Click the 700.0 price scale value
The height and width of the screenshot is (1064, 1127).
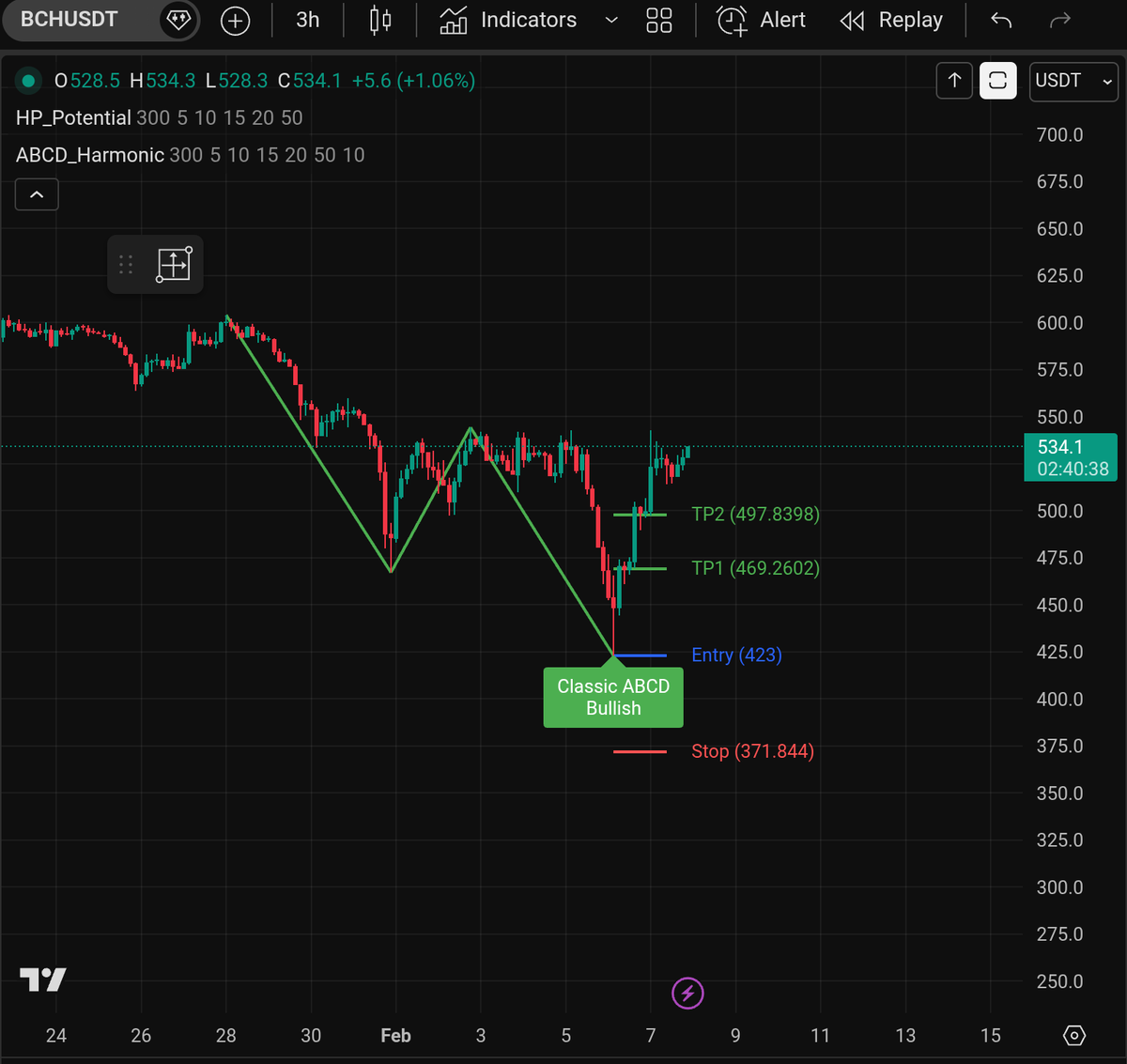(x=1059, y=135)
